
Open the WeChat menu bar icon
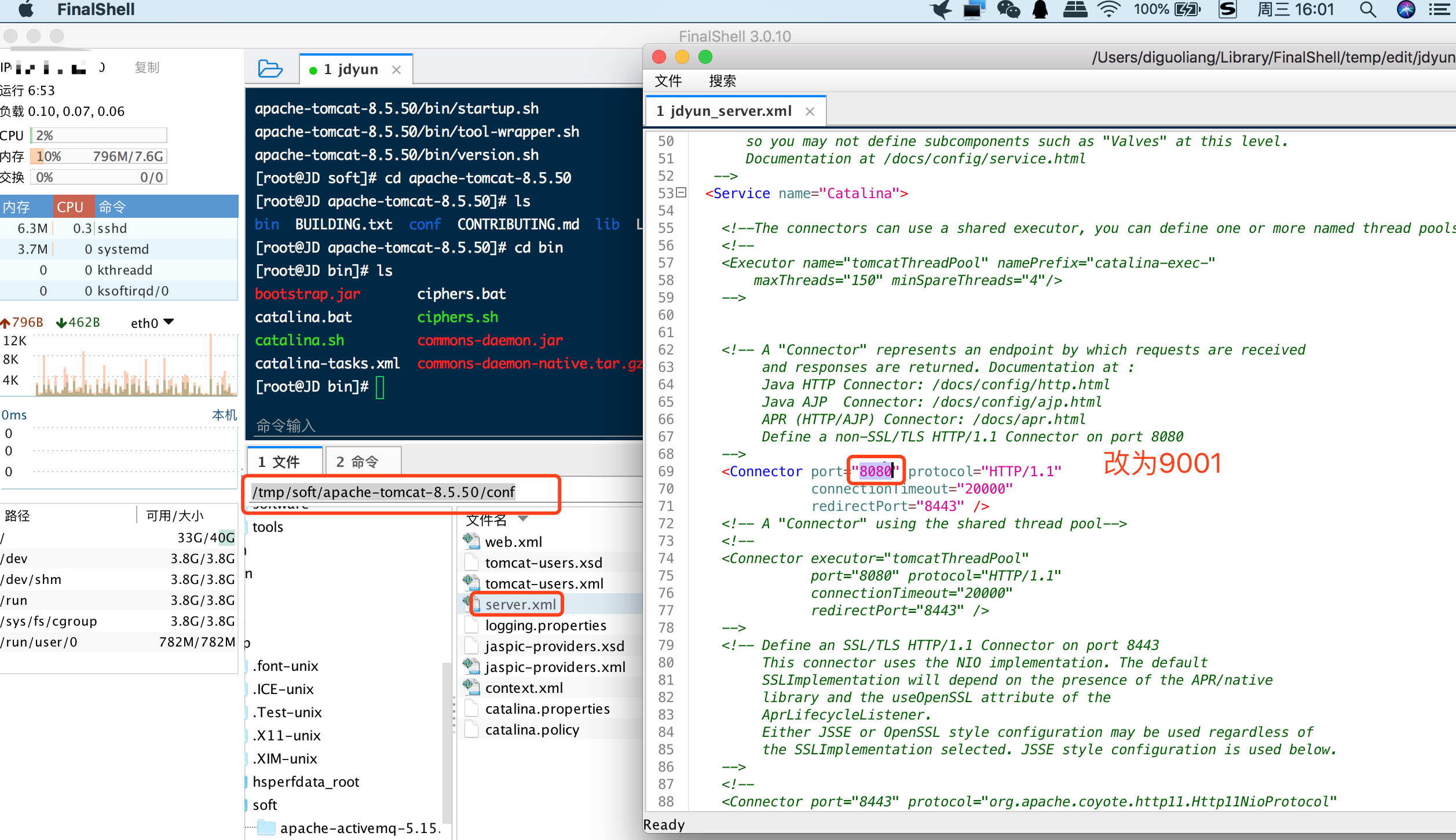point(1008,10)
